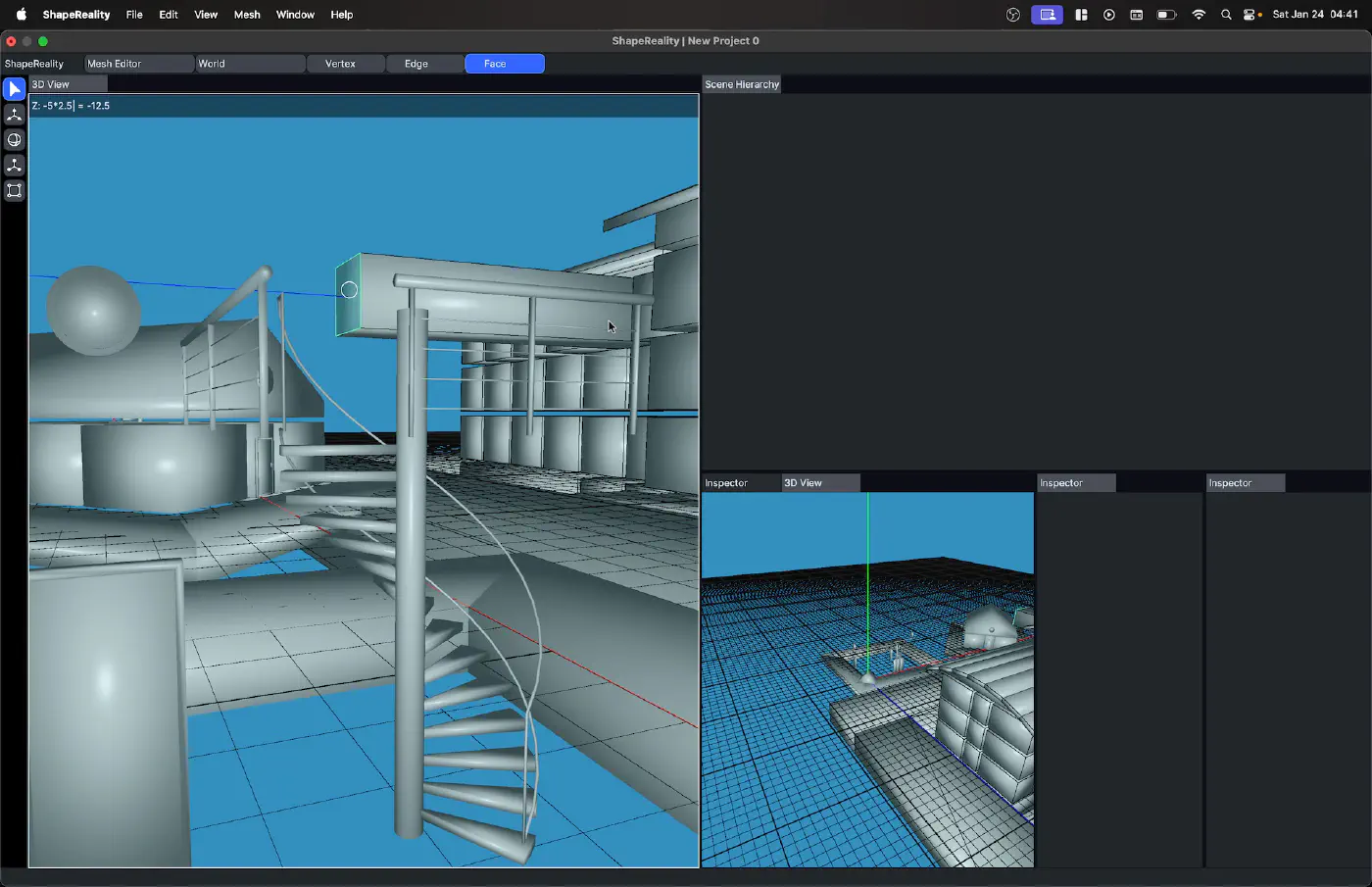This screenshot has width=1372, height=887.
Task: Activate the rotate sphere tool
Action: click(x=14, y=140)
